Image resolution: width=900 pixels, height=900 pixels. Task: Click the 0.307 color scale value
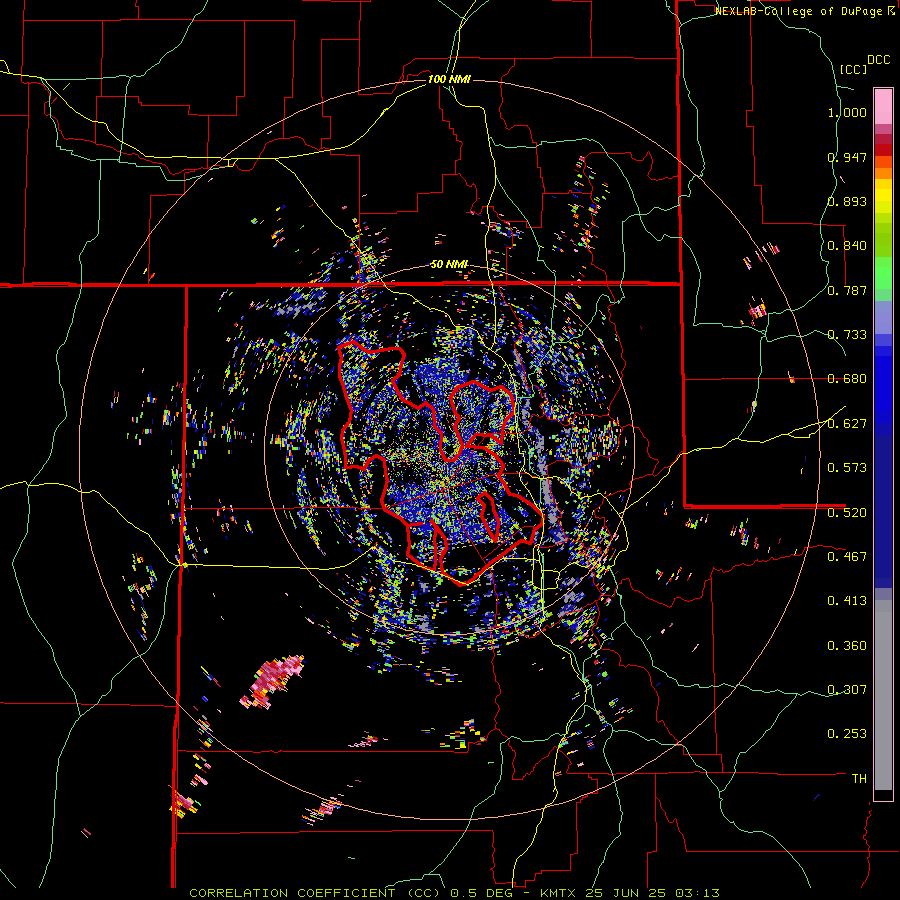tap(847, 690)
